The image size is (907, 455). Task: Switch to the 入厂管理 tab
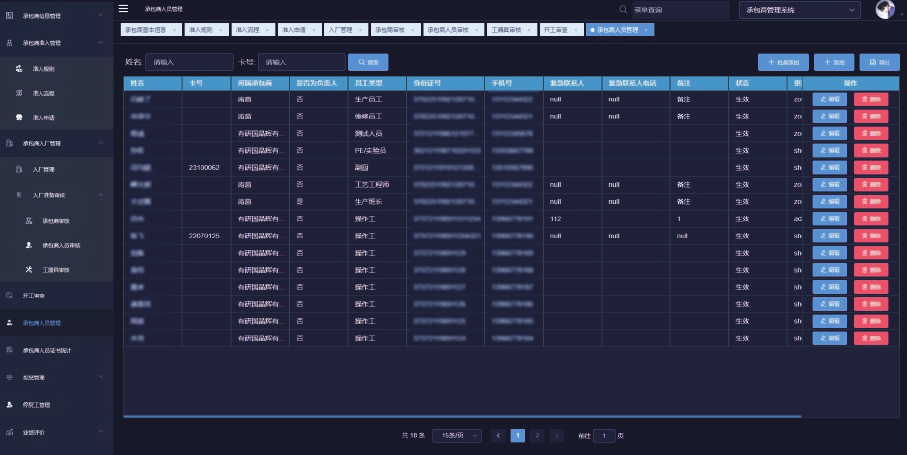(x=341, y=30)
